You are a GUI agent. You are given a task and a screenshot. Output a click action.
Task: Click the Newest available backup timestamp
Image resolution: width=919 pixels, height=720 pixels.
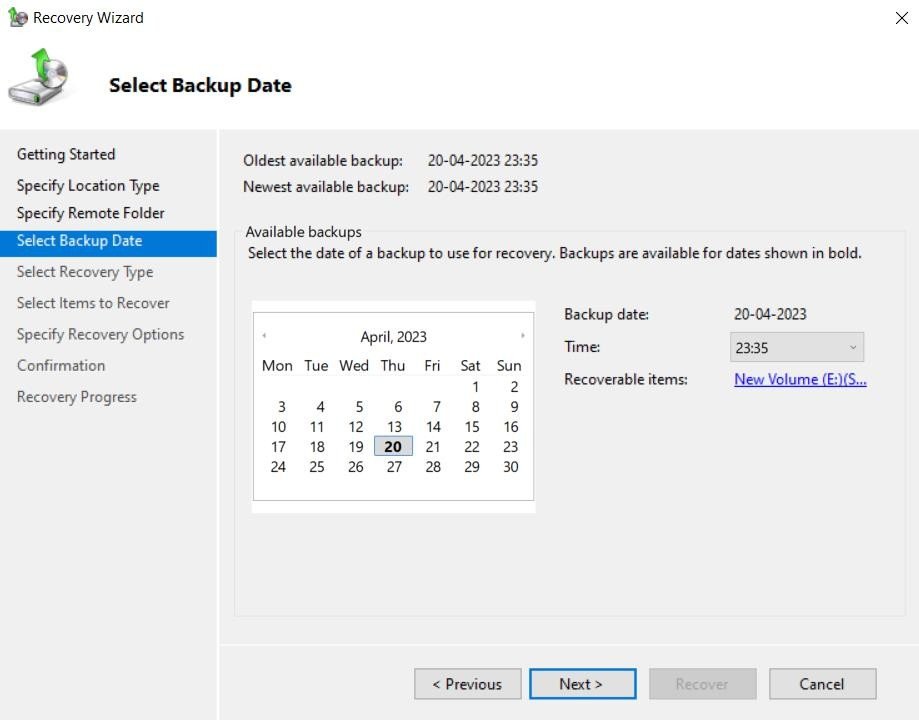pos(483,186)
